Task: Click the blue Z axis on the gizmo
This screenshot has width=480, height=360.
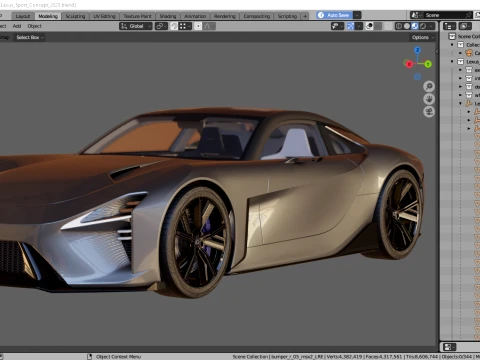Action: (x=417, y=50)
